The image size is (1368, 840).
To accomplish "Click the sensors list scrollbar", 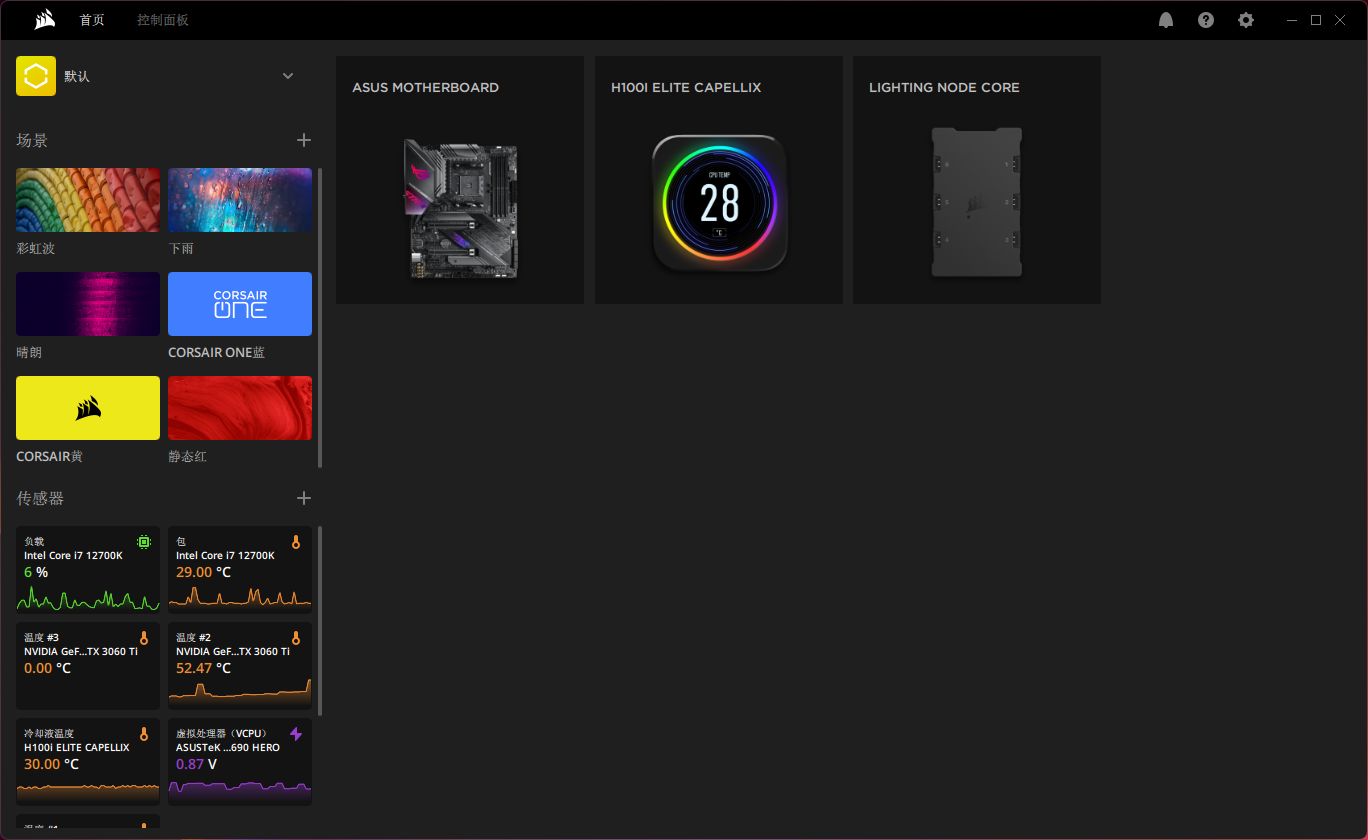I will click(320, 621).
